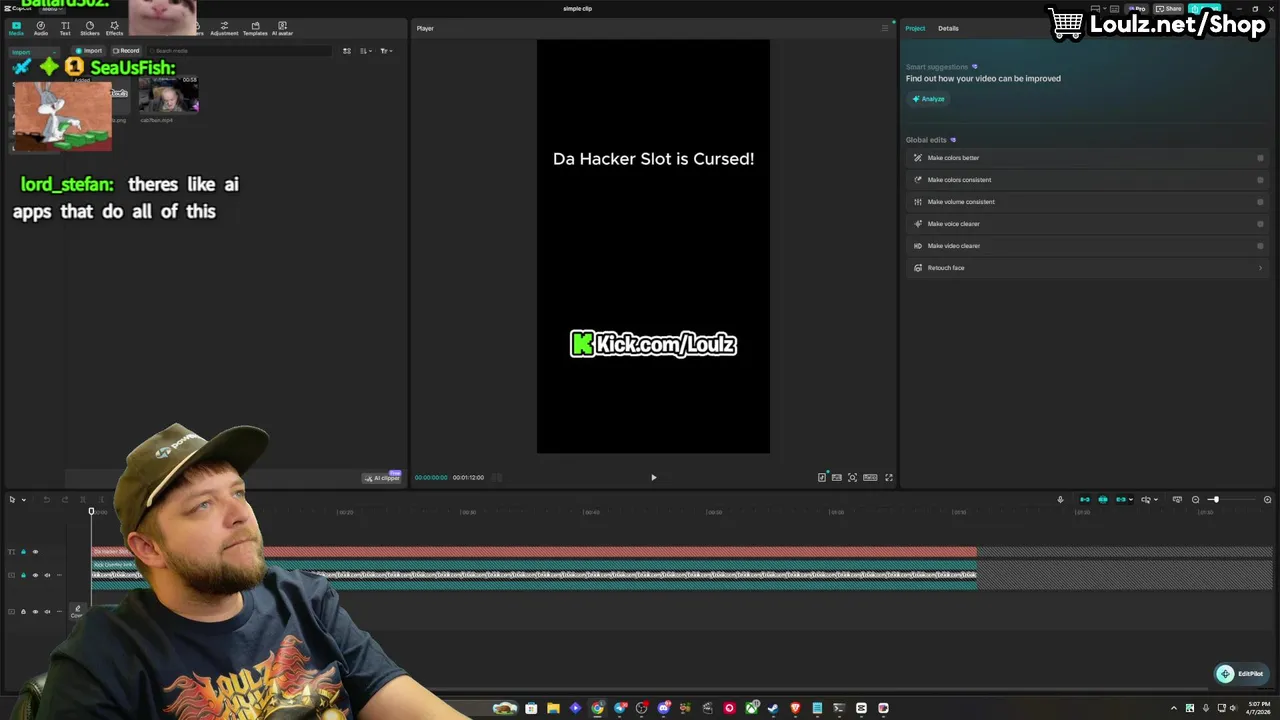Image resolution: width=1280 pixels, height=720 pixels.
Task: Open overlay video track more options
Action: point(59,575)
